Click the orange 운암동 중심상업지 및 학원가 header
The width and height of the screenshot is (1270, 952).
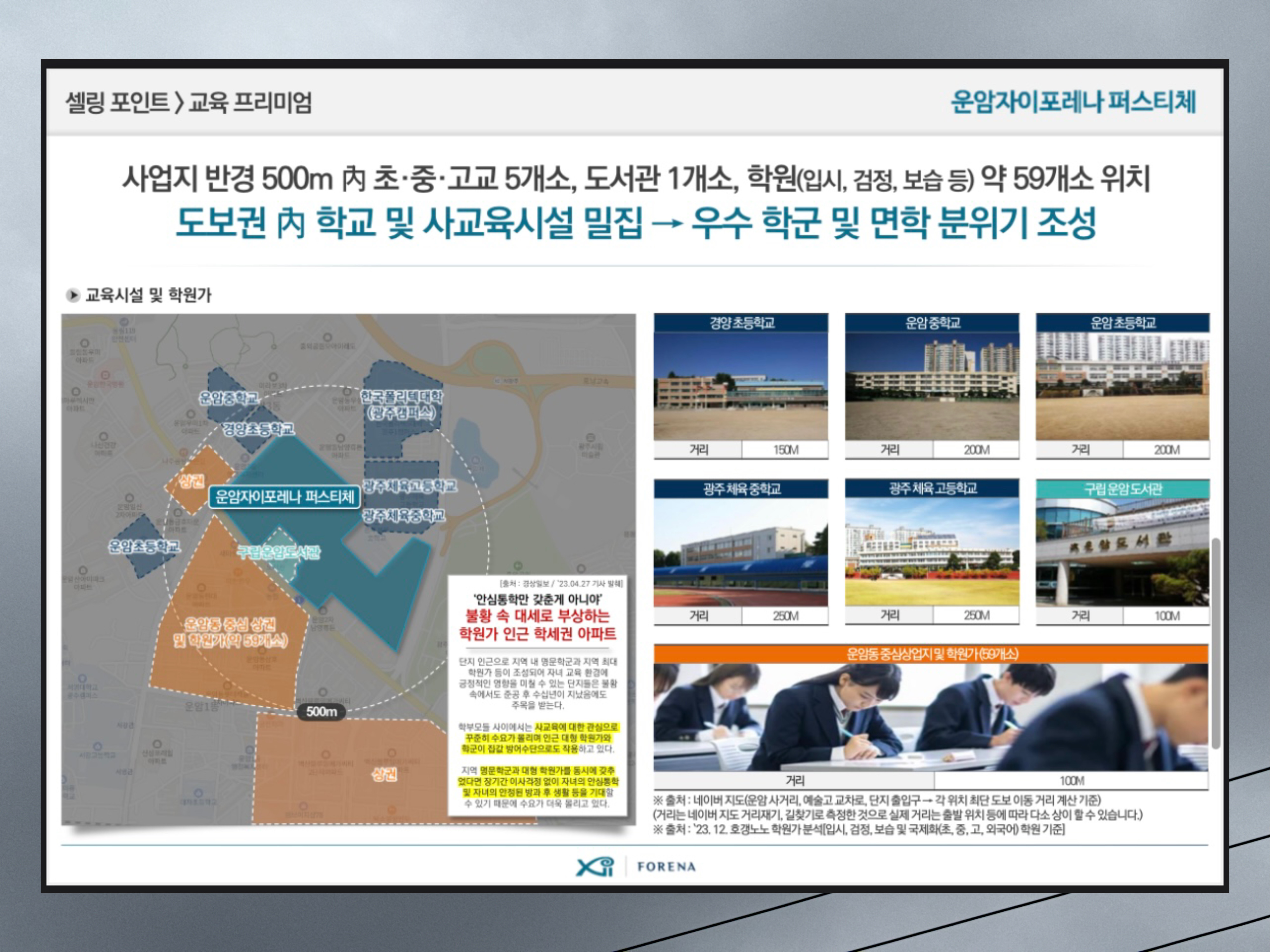tap(931, 654)
